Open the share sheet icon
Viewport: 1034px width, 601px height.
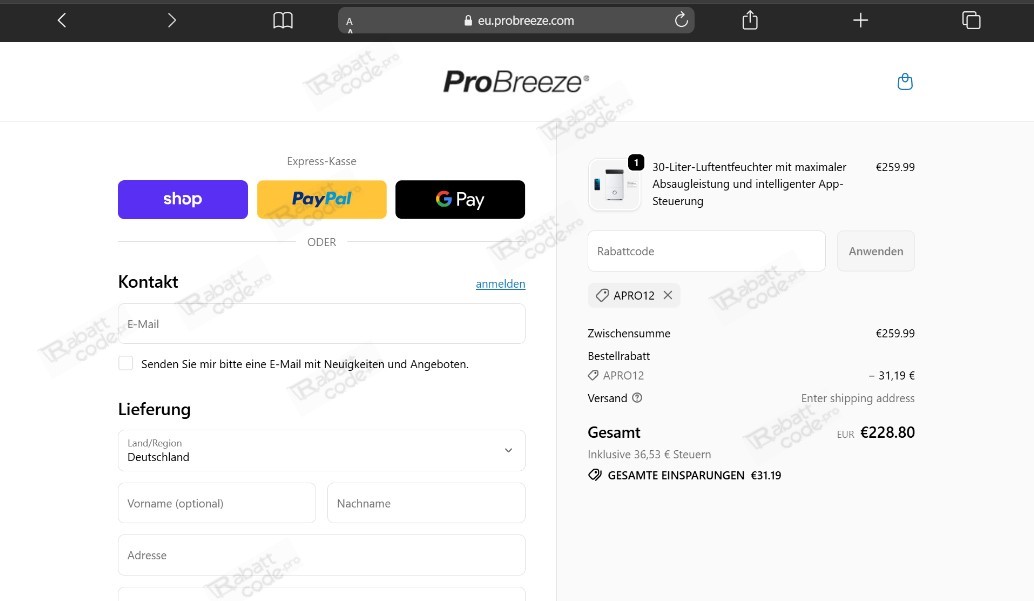tap(750, 20)
